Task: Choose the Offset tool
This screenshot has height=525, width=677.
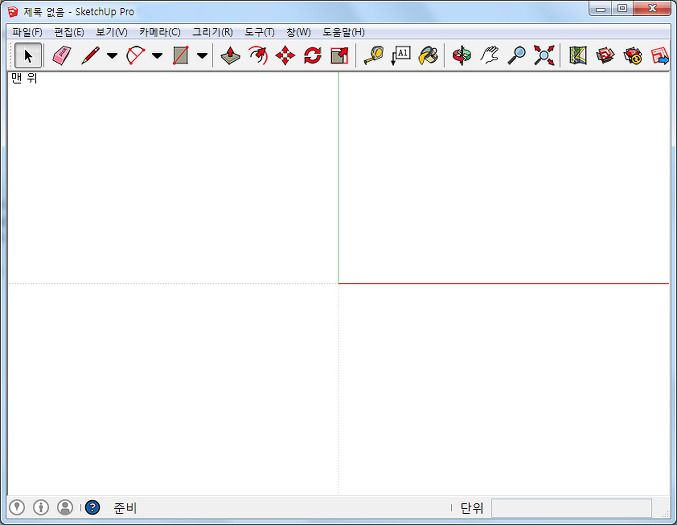Action: (258, 56)
